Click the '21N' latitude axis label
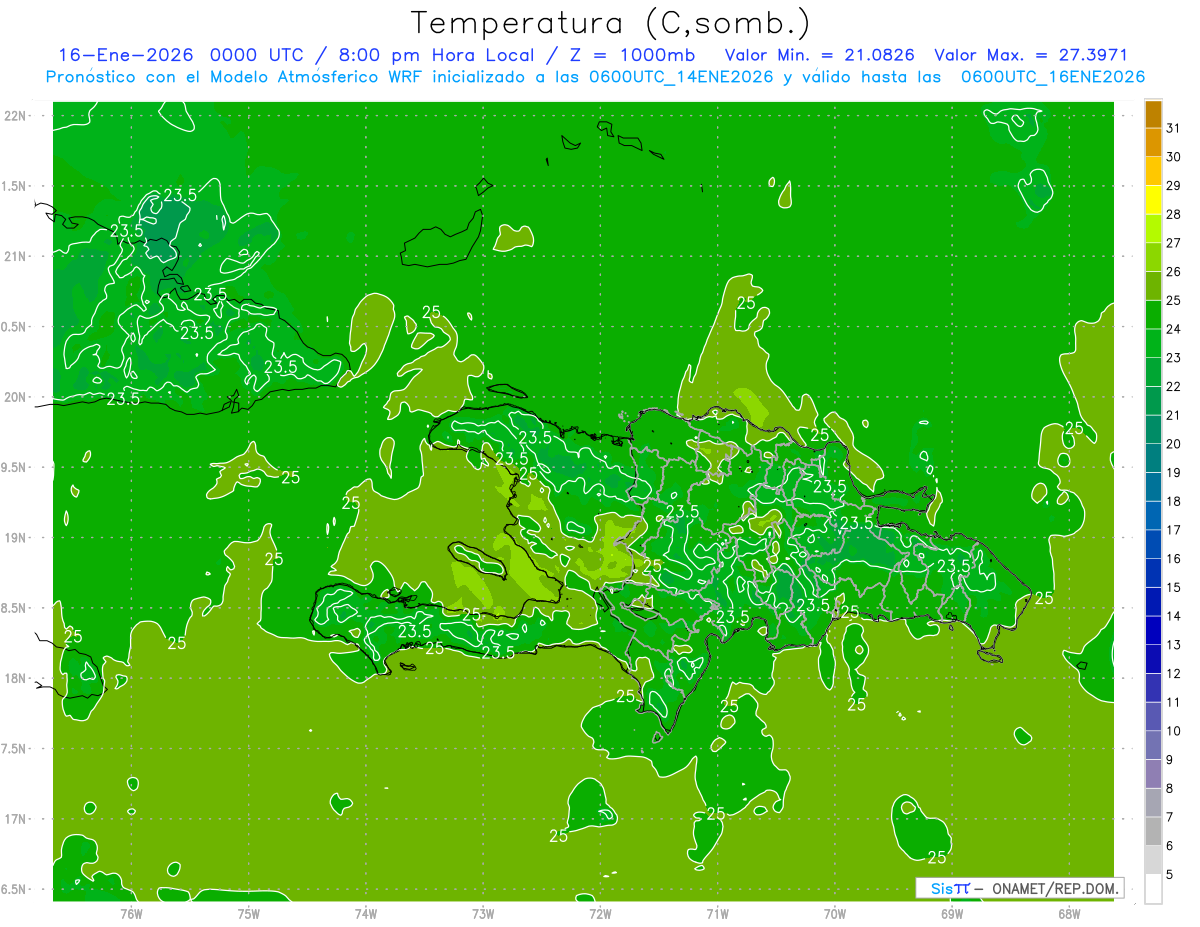 point(17,256)
